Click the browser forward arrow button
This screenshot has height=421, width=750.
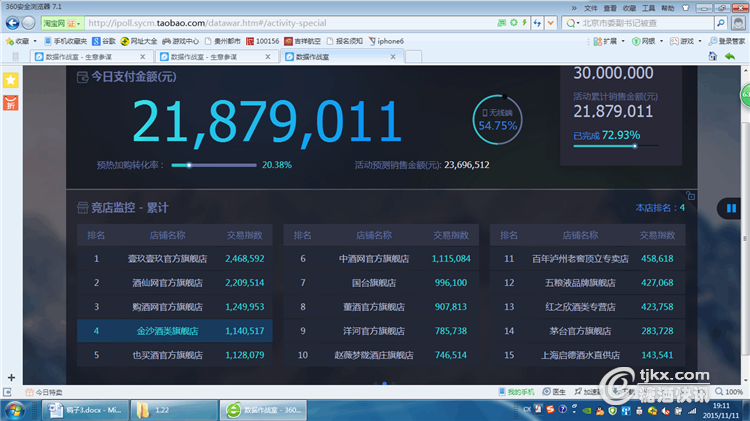(28, 23)
